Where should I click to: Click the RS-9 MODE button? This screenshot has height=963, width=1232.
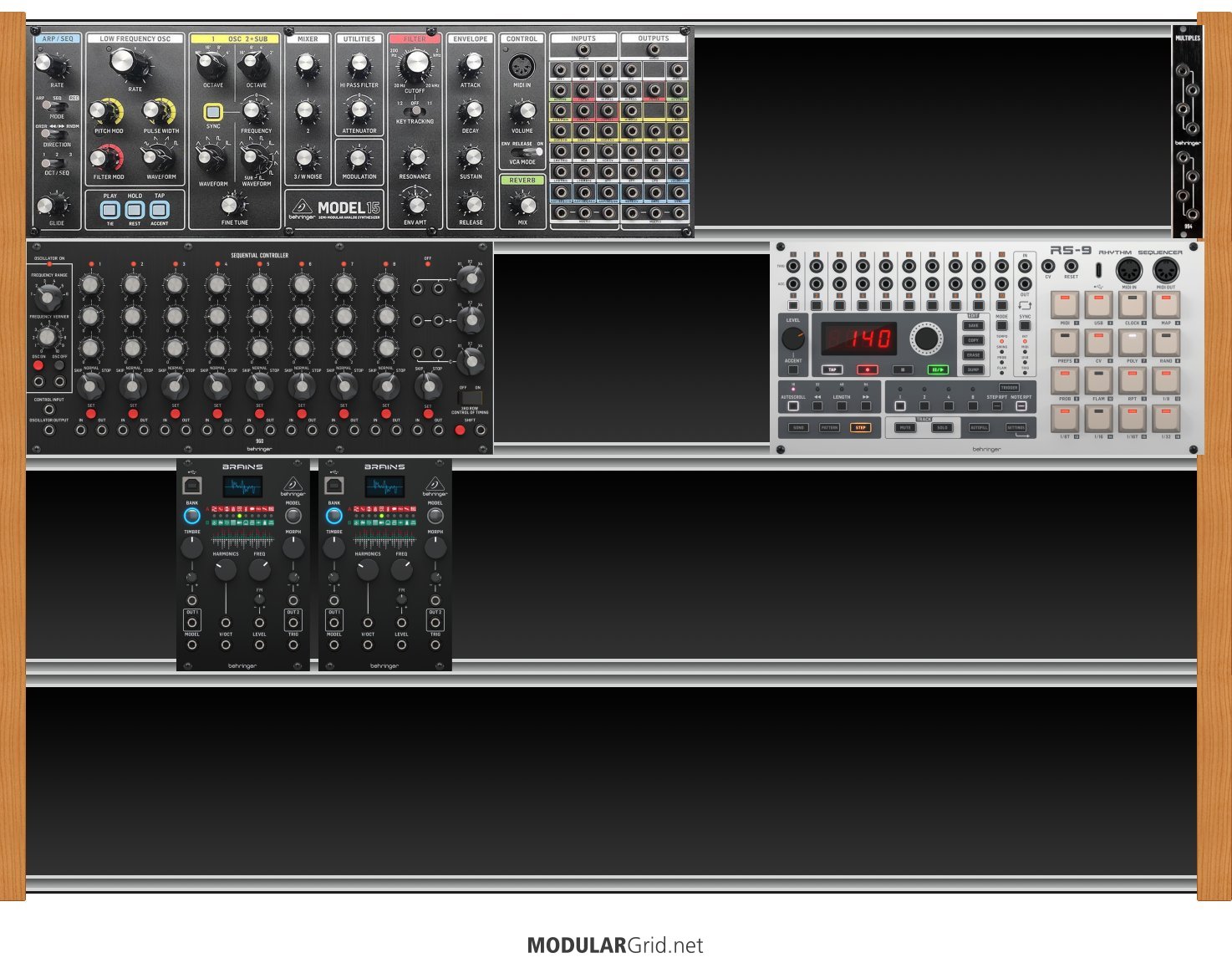(x=1001, y=325)
